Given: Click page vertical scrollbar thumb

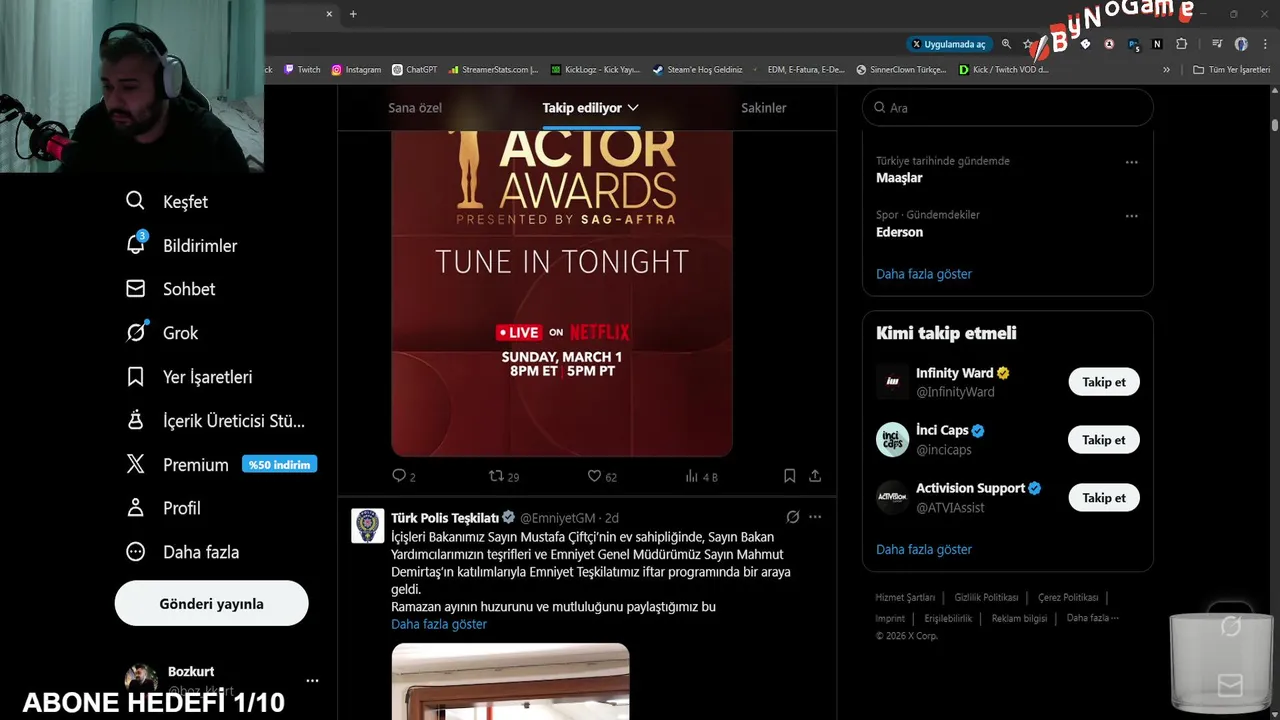Looking at the screenshot, I should (x=1275, y=125).
